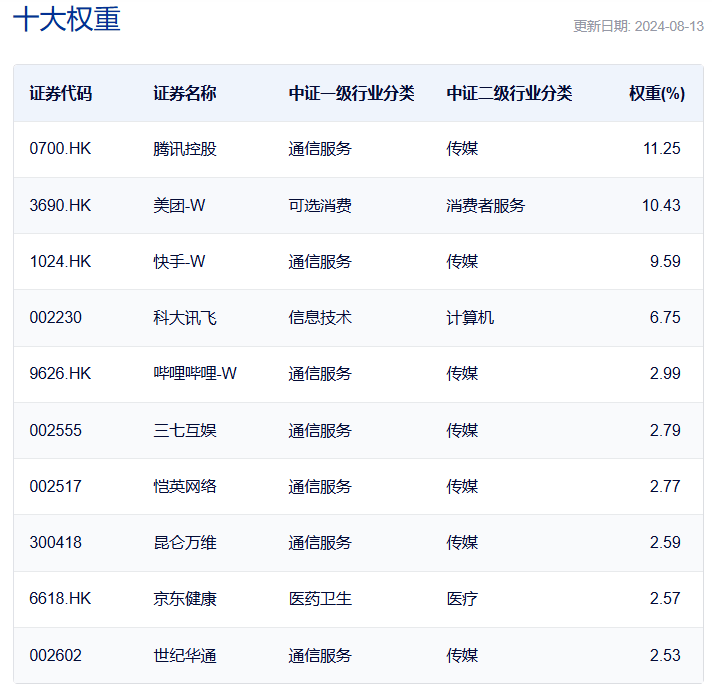
Task: Click weight value 2.77
Action: coord(665,487)
